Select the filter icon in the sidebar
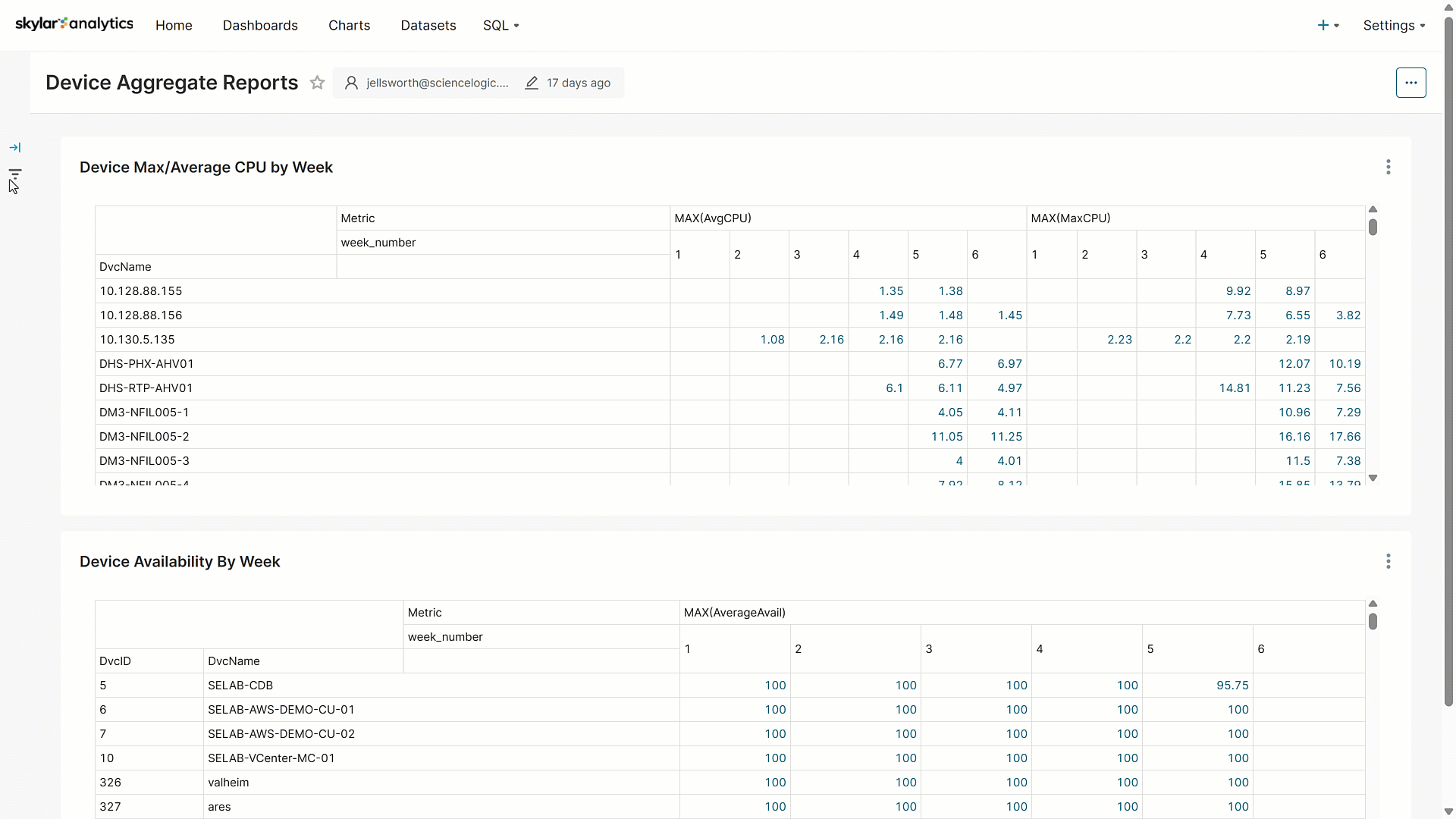Image resolution: width=1456 pixels, height=819 pixels. [15, 173]
